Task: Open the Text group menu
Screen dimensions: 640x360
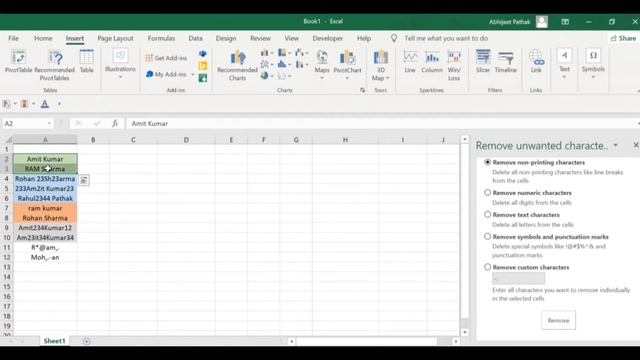Action: [564, 63]
